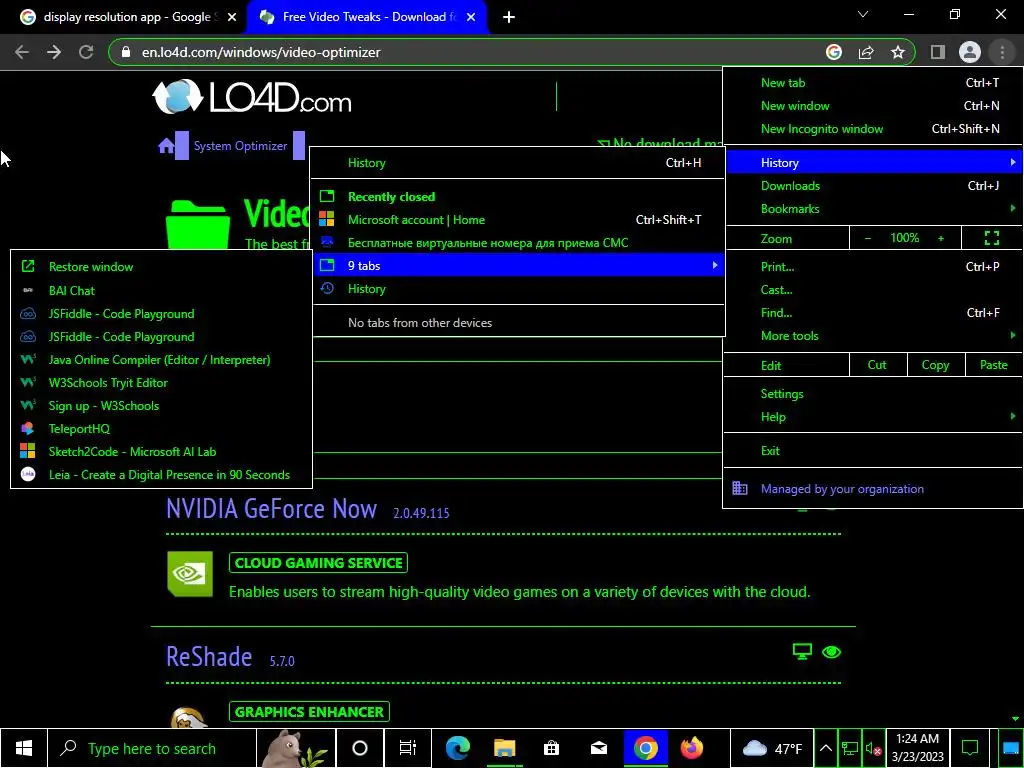Image resolution: width=1024 pixels, height=768 pixels.
Task: Expand the Help submenu
Action: coord(873,417)
